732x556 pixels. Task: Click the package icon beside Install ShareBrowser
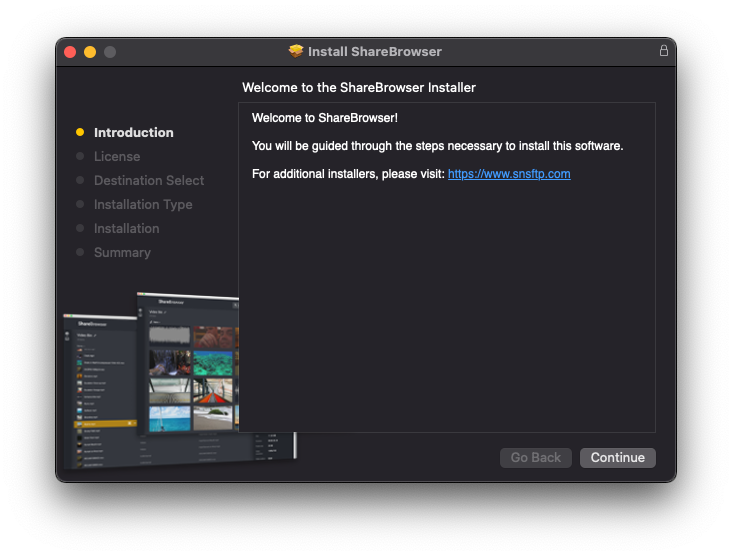coord(296,51)
